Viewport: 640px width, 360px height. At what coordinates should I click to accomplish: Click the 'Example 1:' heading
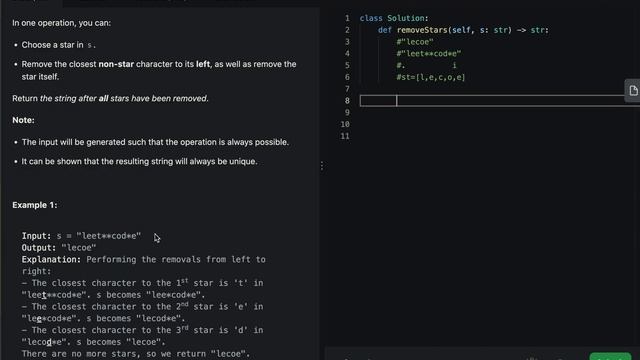(35, 205)
